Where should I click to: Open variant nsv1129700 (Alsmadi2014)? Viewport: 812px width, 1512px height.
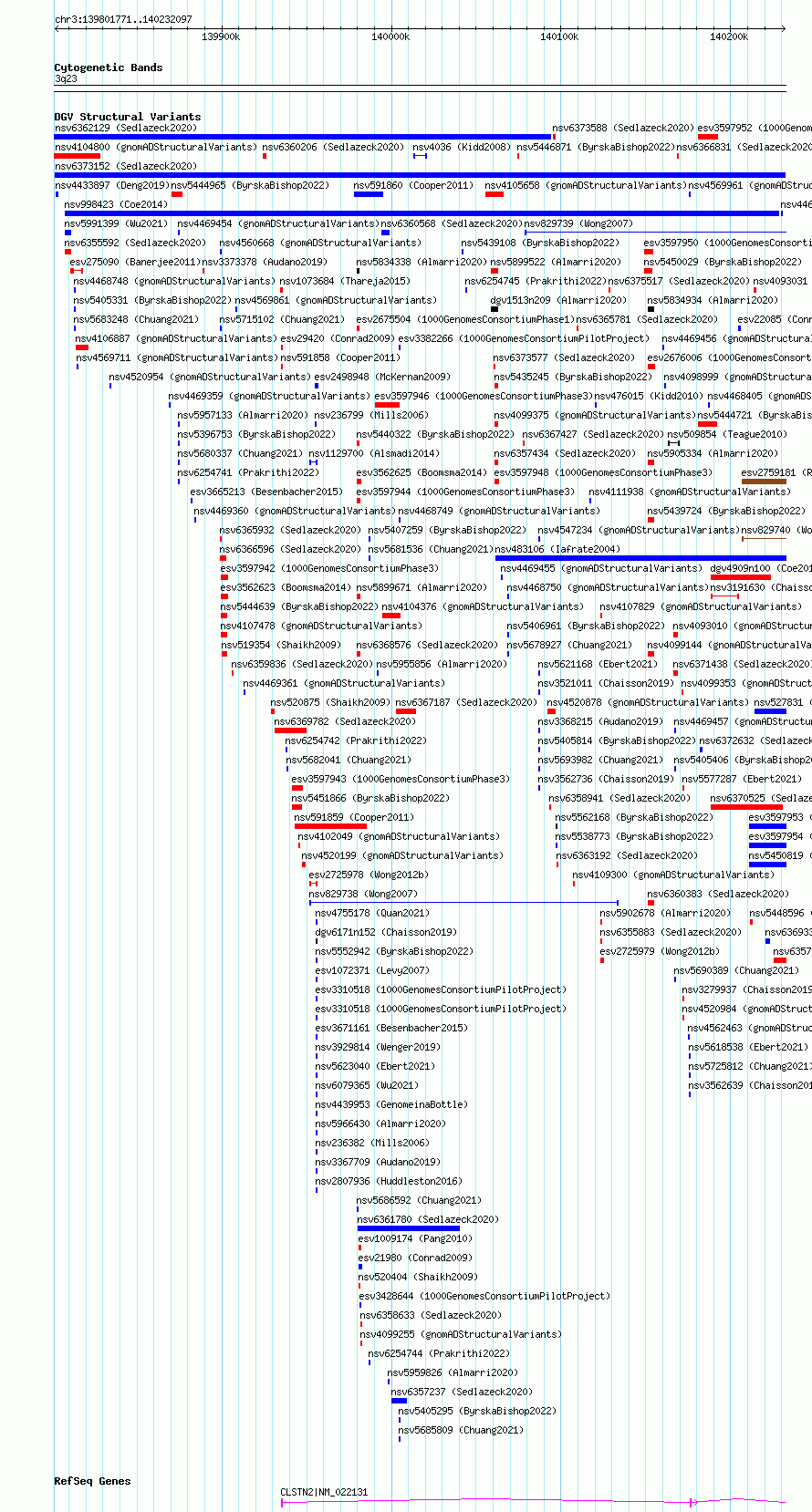(374, 453)
